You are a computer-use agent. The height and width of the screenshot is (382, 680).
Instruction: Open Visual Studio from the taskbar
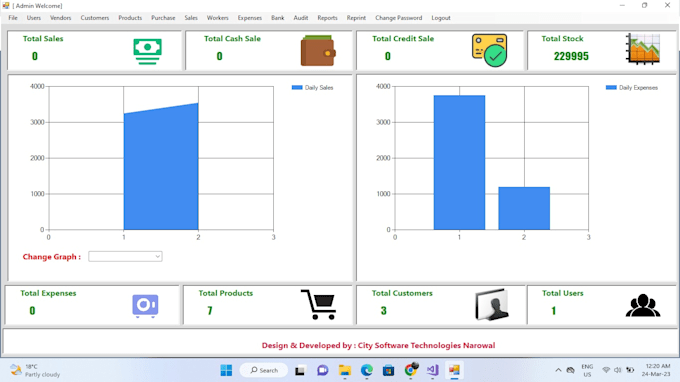(432, 370)
